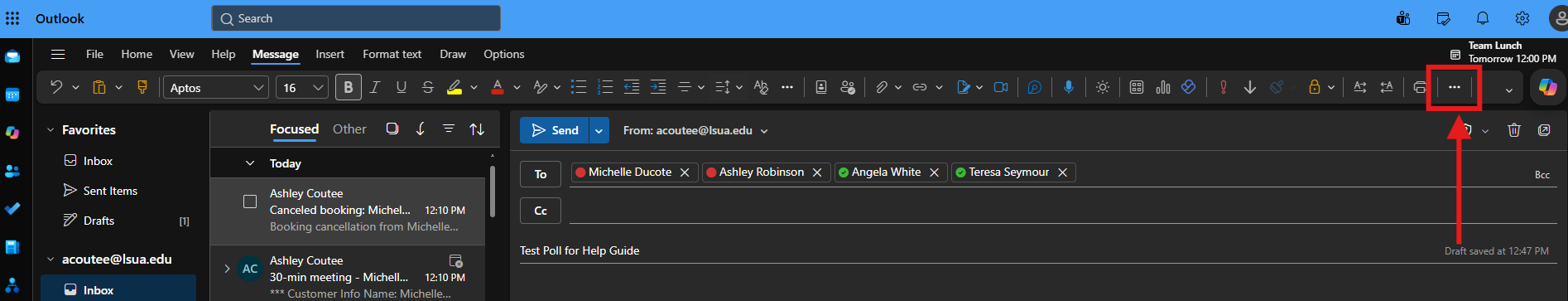The height and width of the screenshot is (301, 1568).
Task: Click the Print icon in ribbon
Action: (x=1421, y=87)
